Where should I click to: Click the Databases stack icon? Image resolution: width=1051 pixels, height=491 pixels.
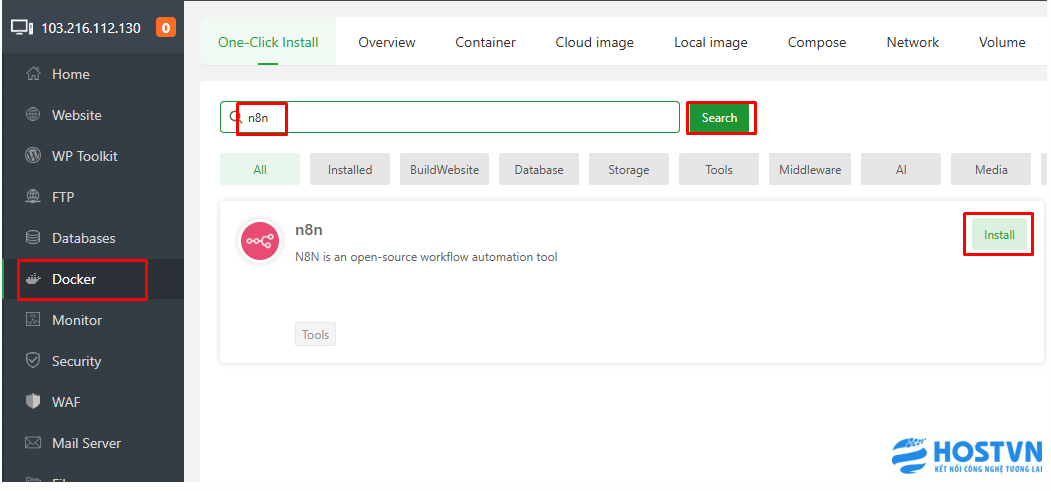[x=32, y=238]
